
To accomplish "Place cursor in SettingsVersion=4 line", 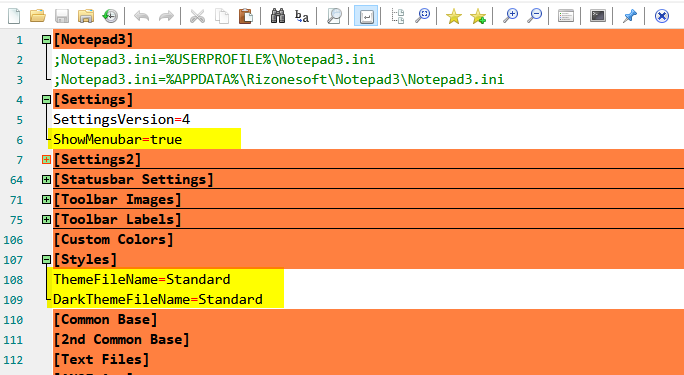I will (x=122, y=119).
